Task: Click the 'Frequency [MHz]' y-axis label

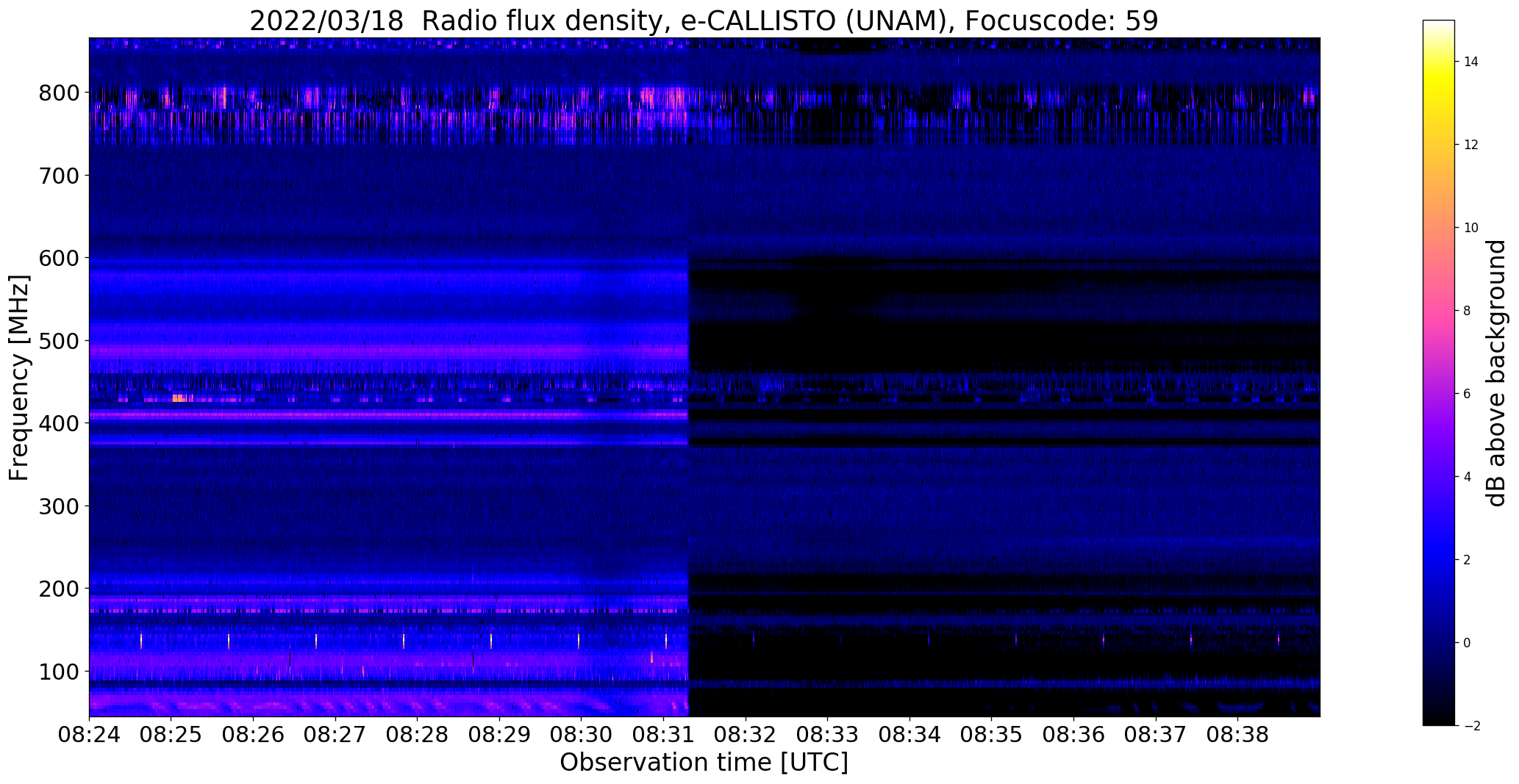Action: (20, 378)
